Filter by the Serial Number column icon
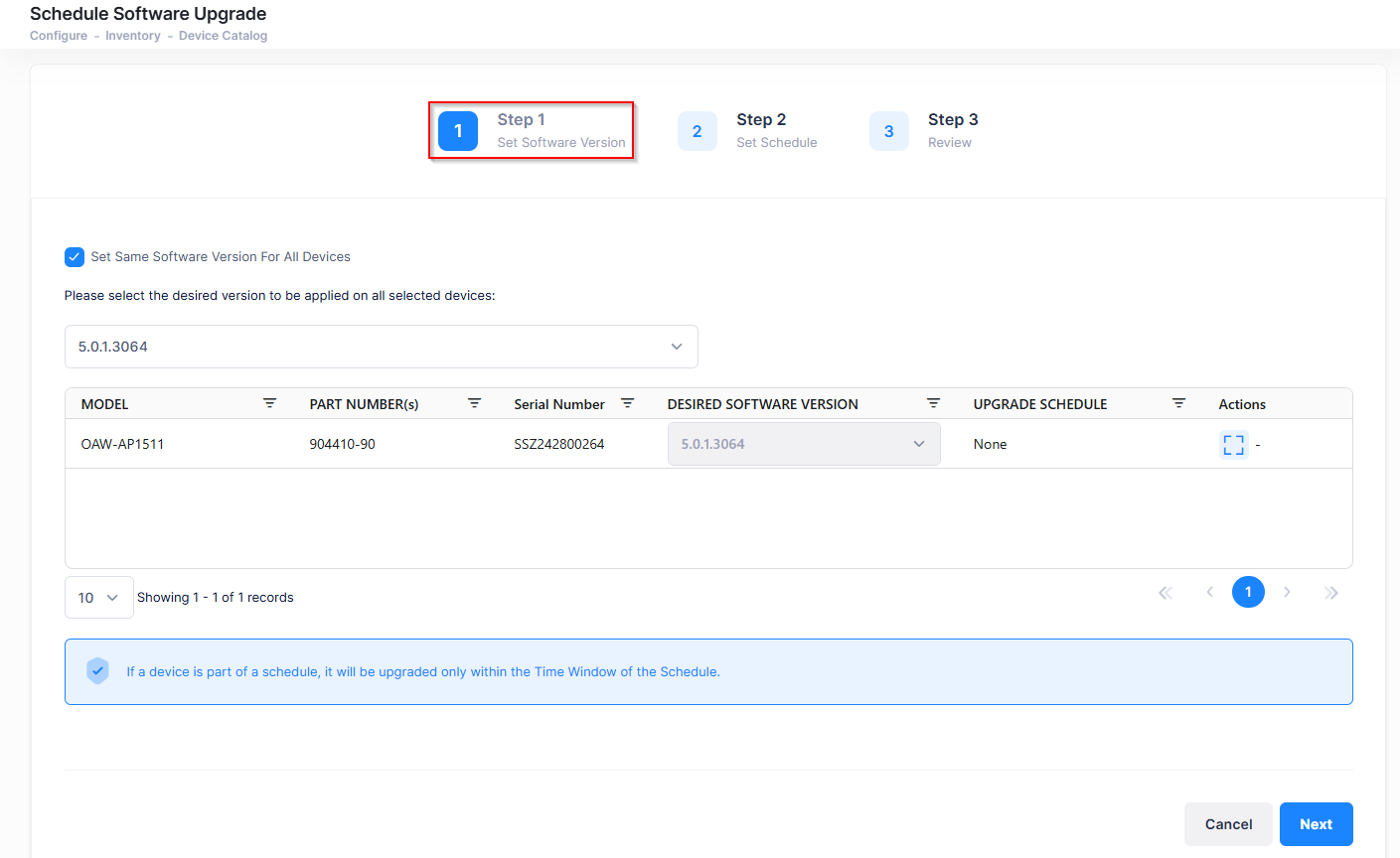Image resolution: width=1400 pixels, height=858 pixels. click(x=627, y=403)
